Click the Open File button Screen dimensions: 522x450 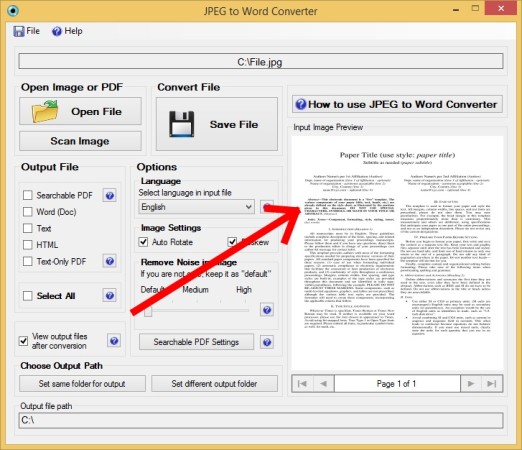[80, 111]
